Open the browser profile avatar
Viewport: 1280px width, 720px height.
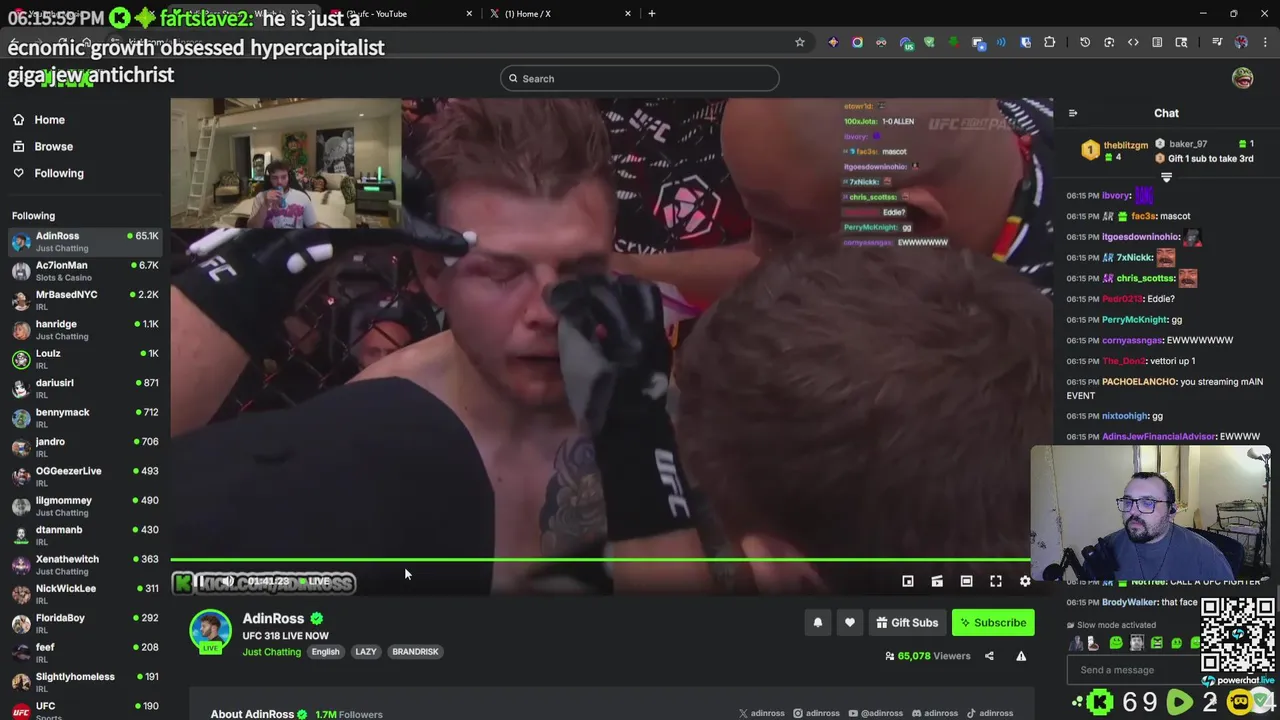click(1241, 42)
